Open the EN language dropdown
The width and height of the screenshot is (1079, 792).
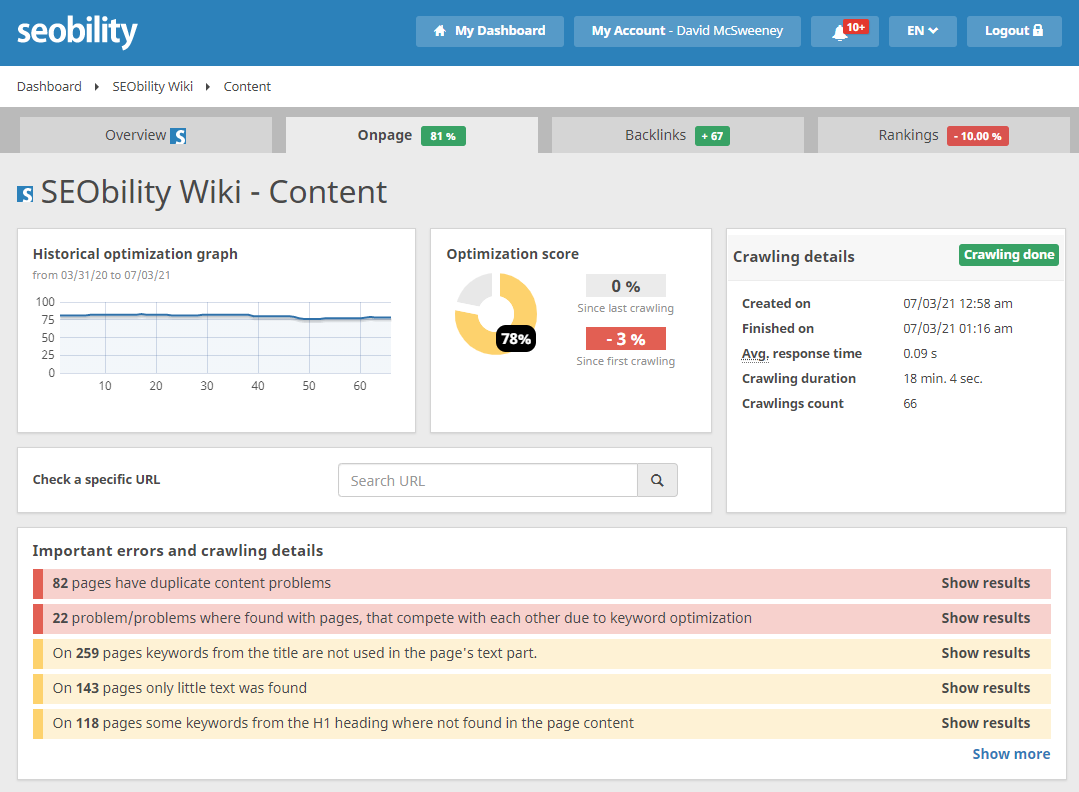921,31
